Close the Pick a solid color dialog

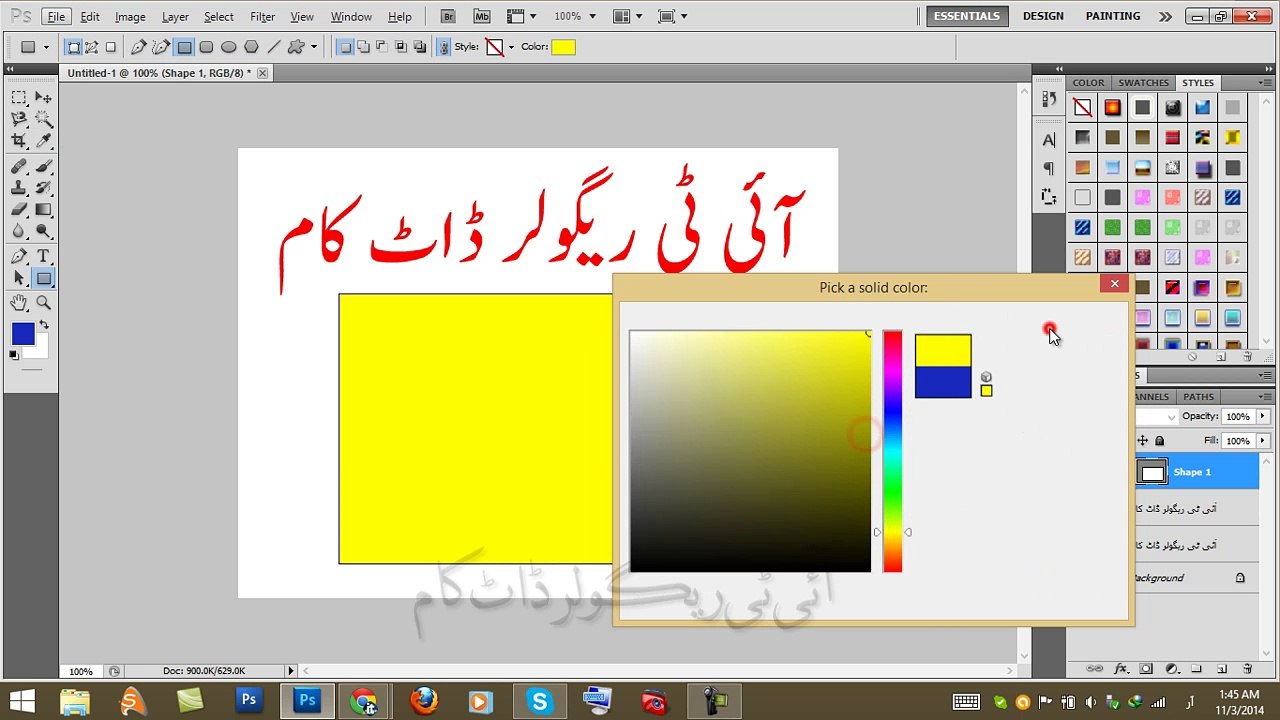(x=1114, y=284)
